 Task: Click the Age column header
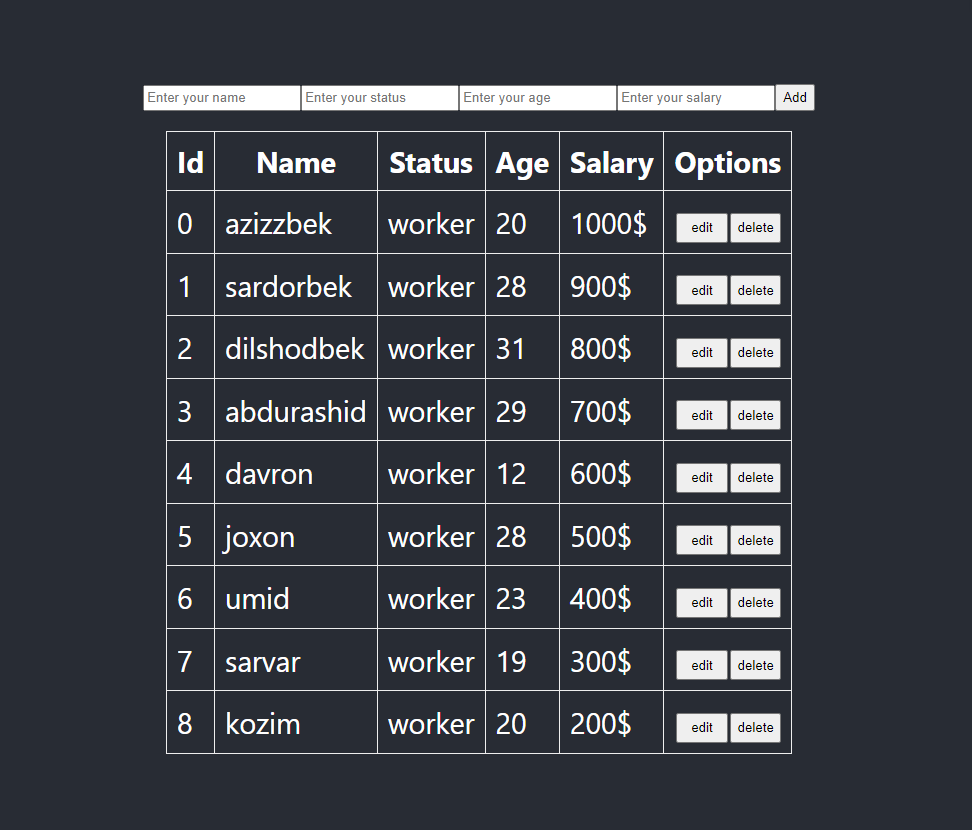522,163
